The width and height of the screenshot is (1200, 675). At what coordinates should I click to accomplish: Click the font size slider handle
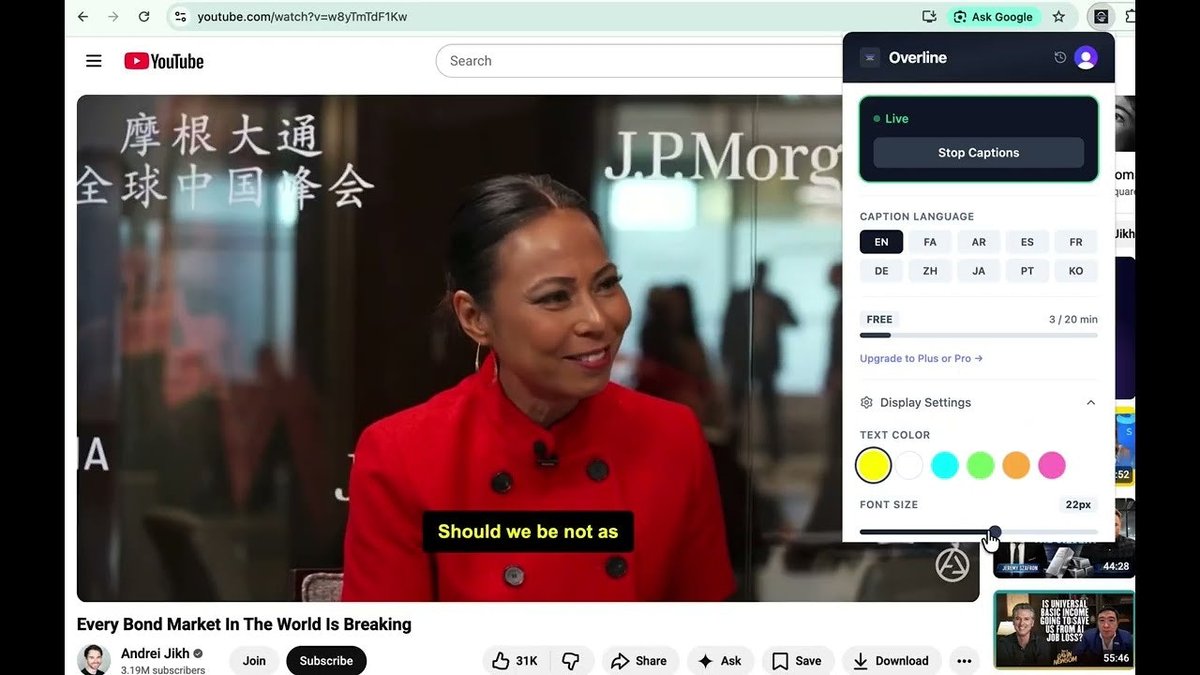pyautogui.click(x=994, y=532)
